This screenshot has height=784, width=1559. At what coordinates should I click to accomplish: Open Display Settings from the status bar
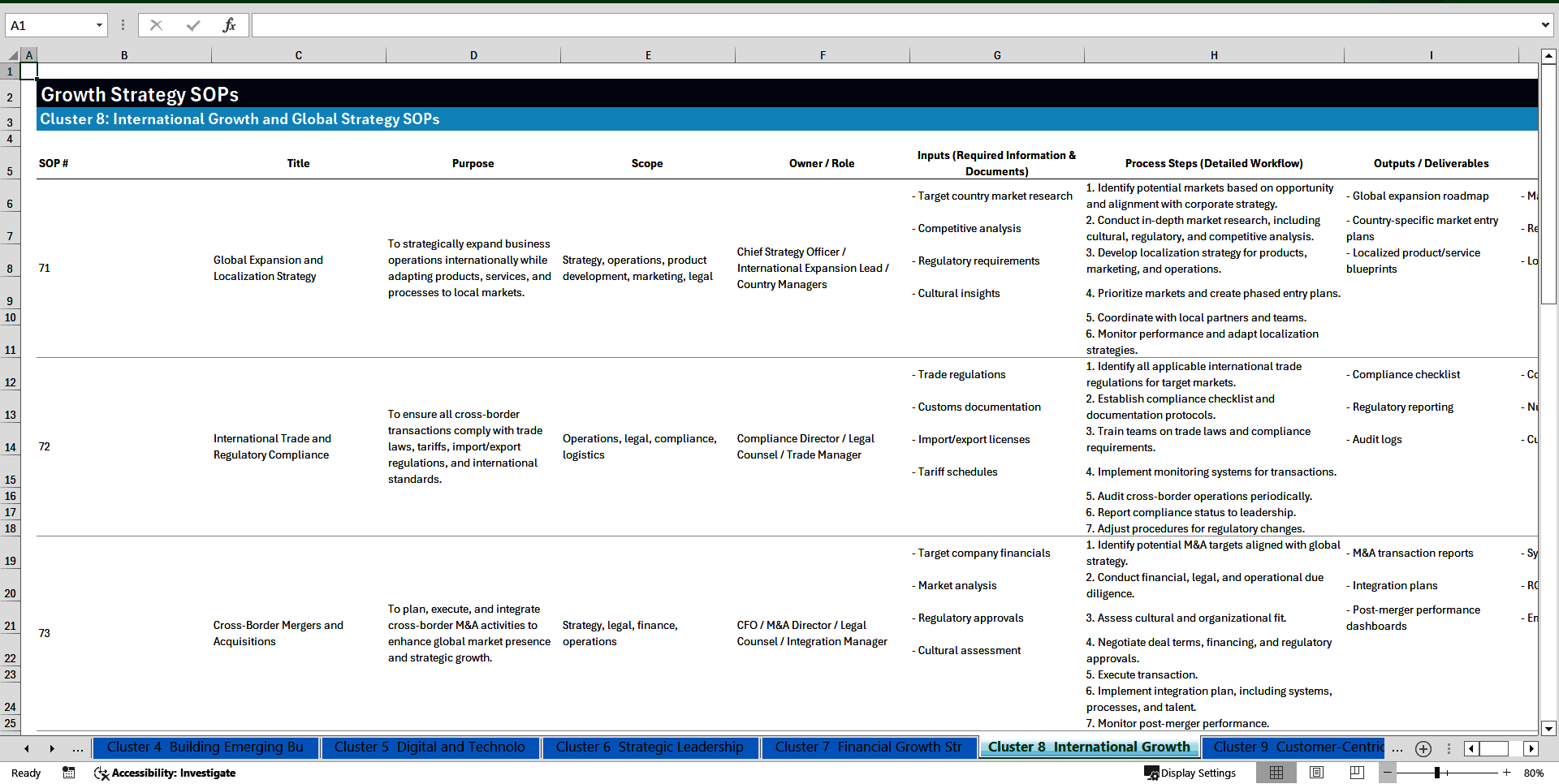click(1190, 773)
